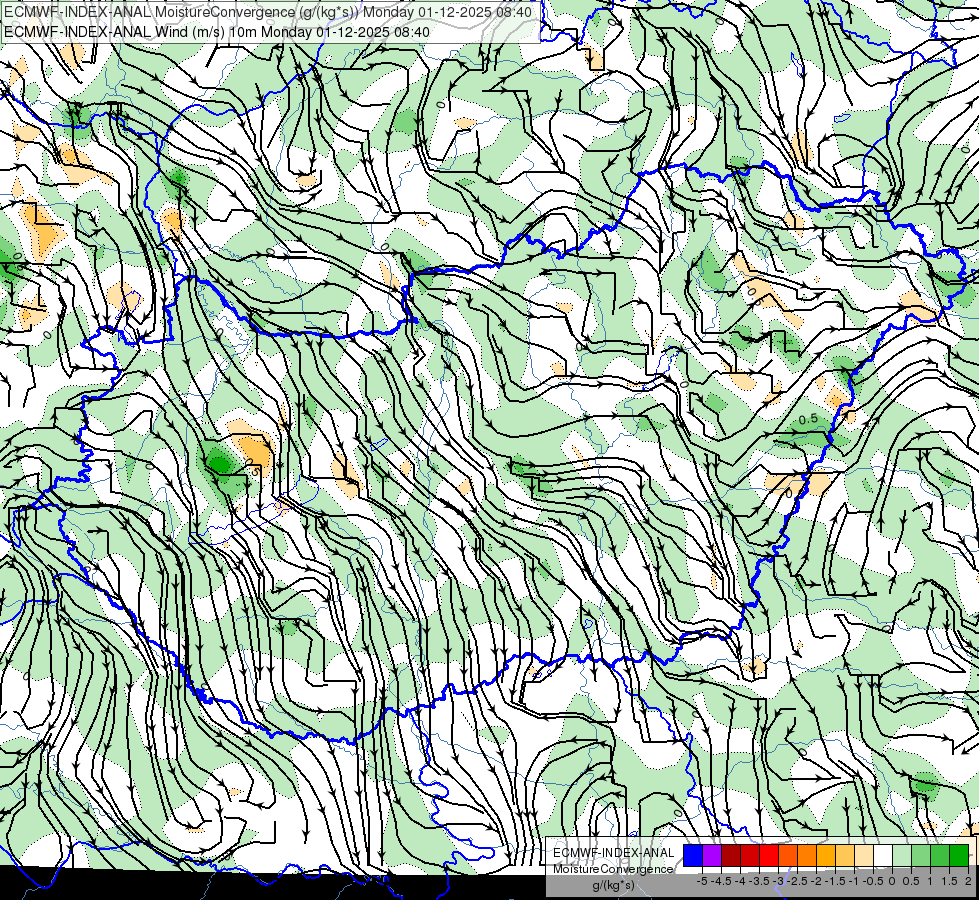Click the Wind (m/s) 10m title line
The width and height of the screenshot is (979, 900).
[217, 32]
